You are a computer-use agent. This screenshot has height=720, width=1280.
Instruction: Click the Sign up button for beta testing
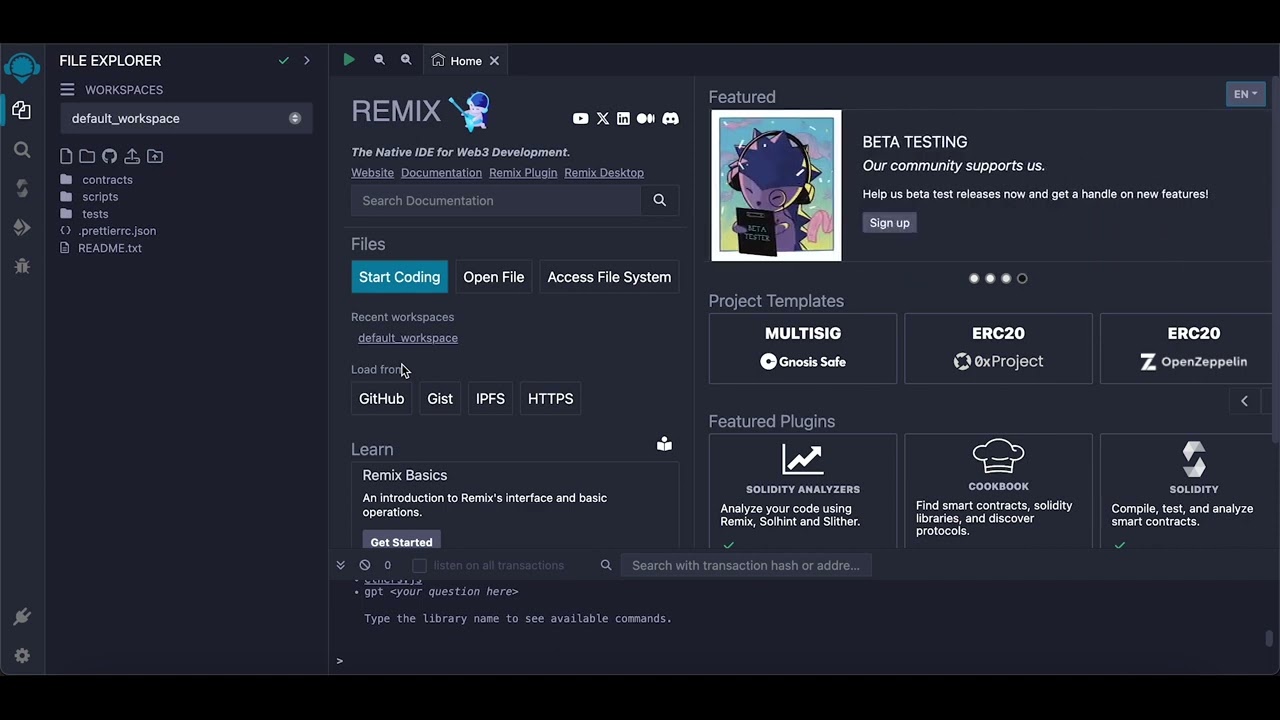coord(889,223)
